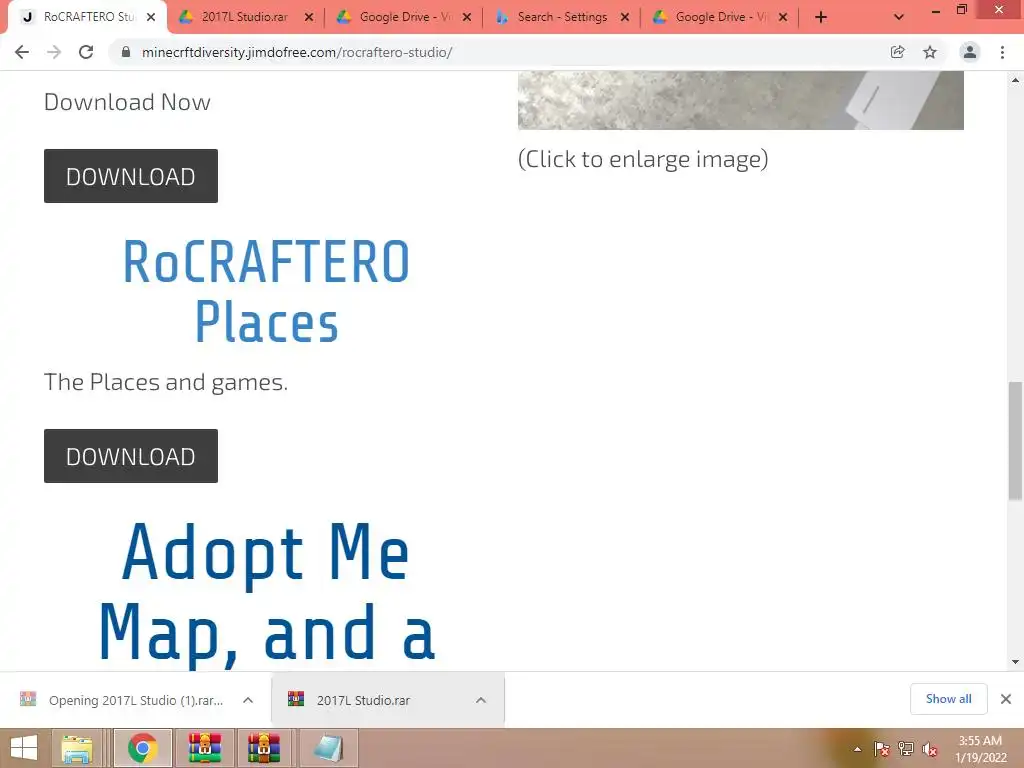1024x768 pixels.
Task: Open the Windows Start menu
Action: [x=24, y=748]
